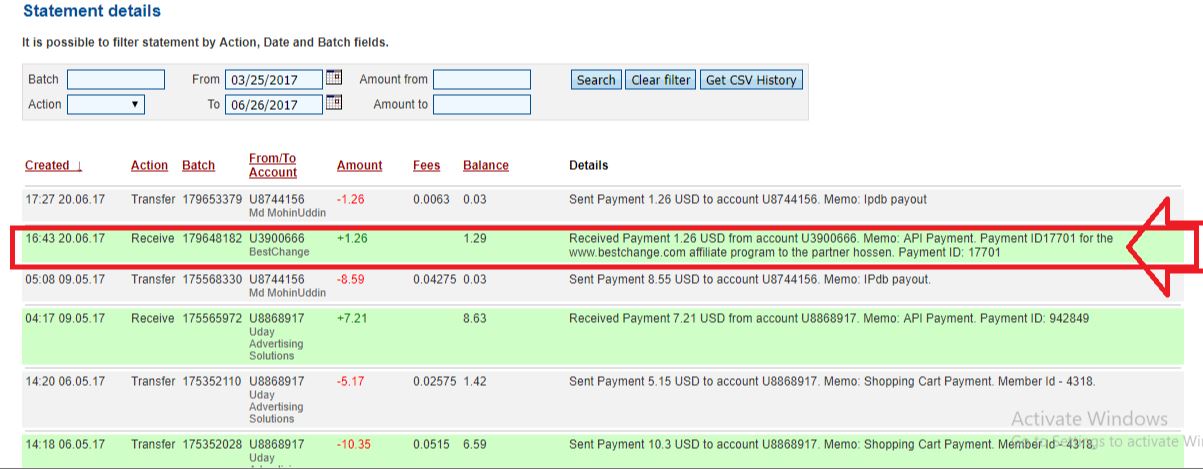Screen dimensions: 1203x469
Task: Click the amount -5.17
Action: [351, 381]
